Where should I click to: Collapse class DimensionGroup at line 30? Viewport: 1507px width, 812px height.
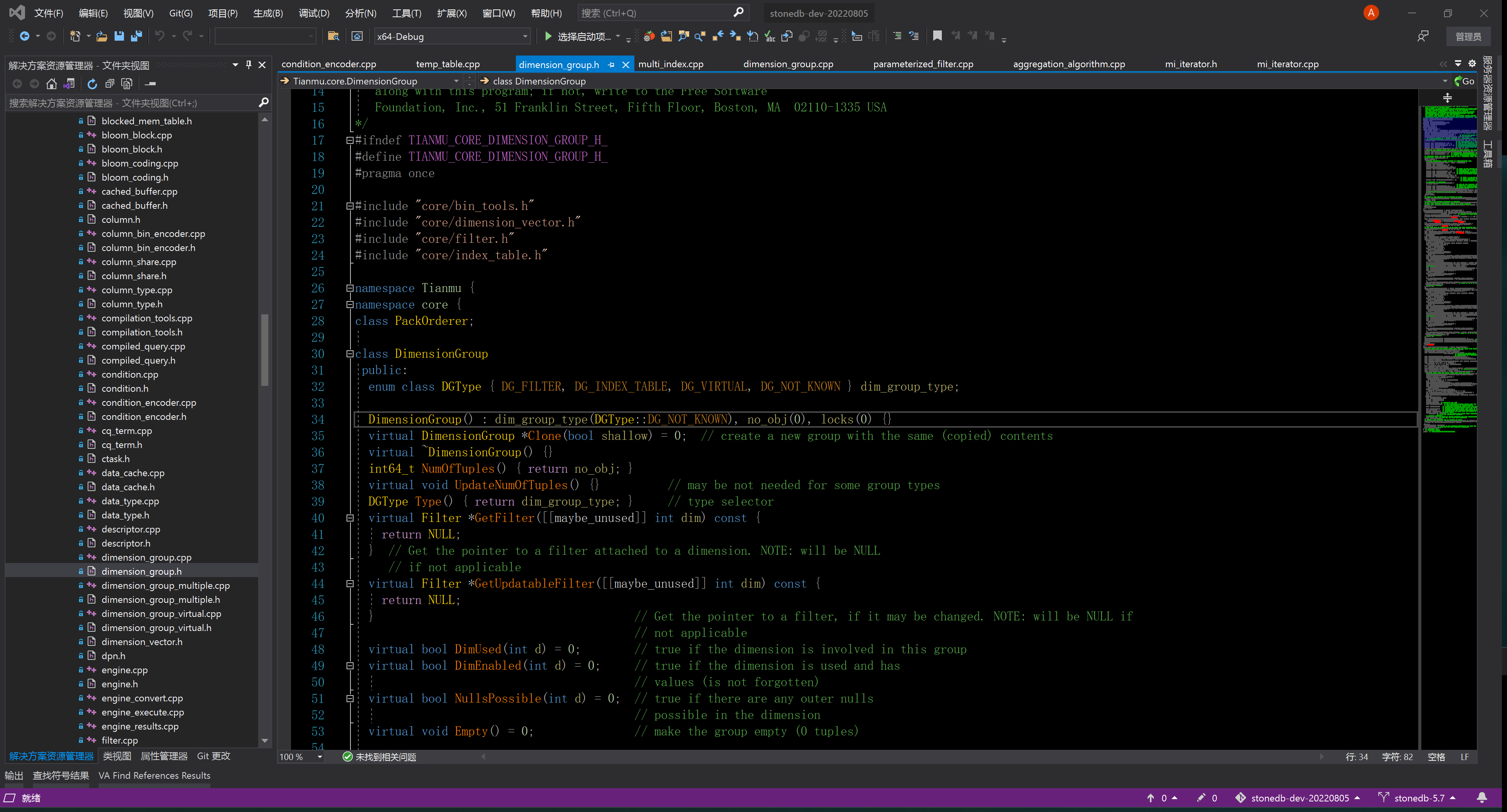coord(350,354)
